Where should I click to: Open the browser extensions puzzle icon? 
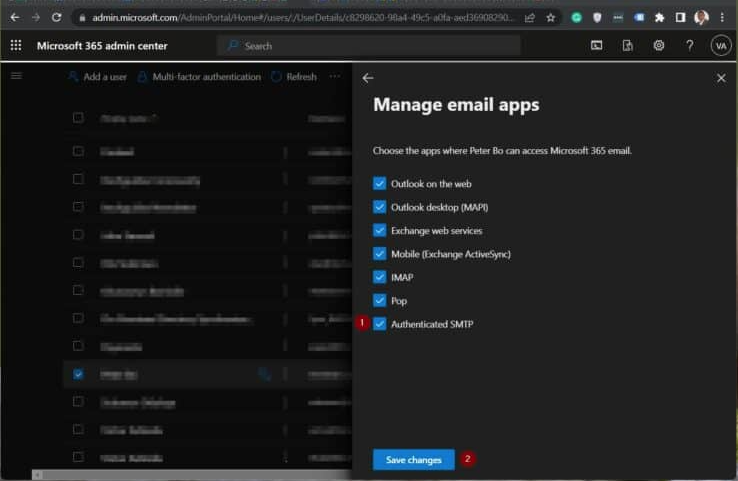659,18
